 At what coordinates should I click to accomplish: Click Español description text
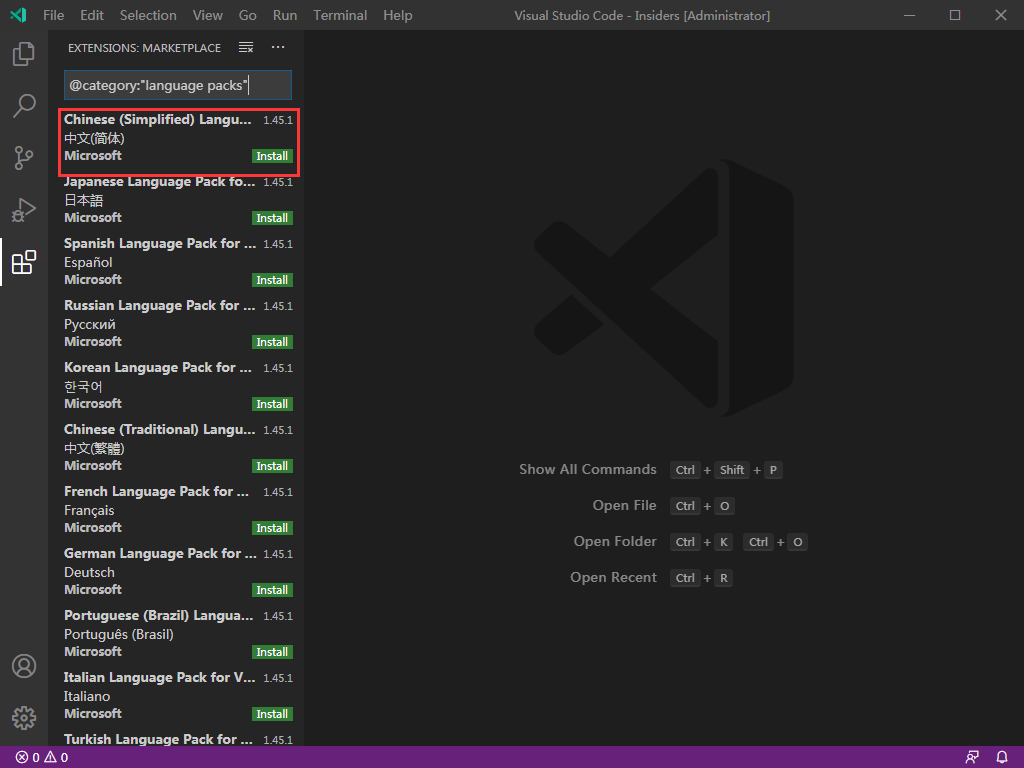[x=88, y=263]
